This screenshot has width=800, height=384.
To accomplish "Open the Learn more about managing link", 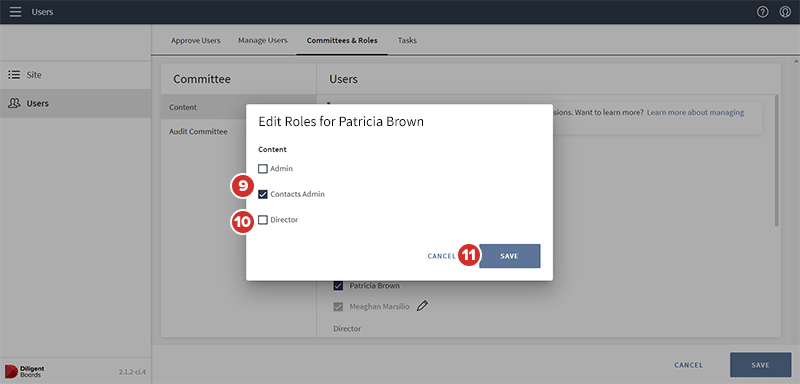I will click(x=695, y=112).
